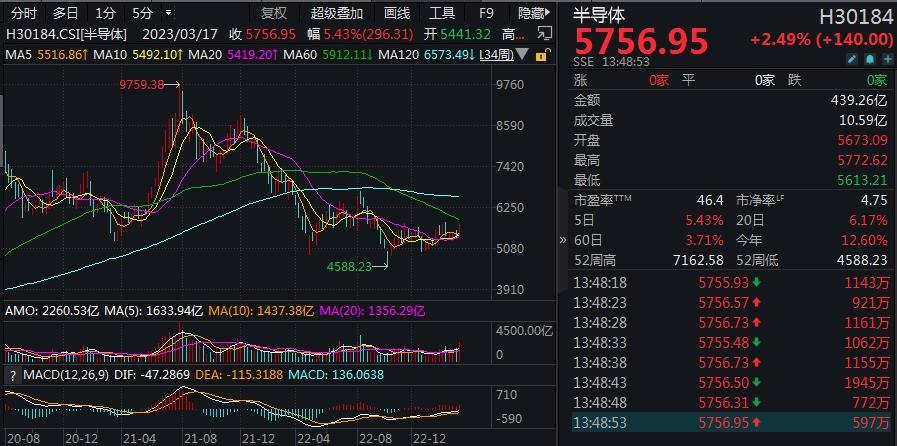This screenshot has width=897, height=446.
Task: Collapse the side panel with the » arrow
Action: (x=563, y=240)
